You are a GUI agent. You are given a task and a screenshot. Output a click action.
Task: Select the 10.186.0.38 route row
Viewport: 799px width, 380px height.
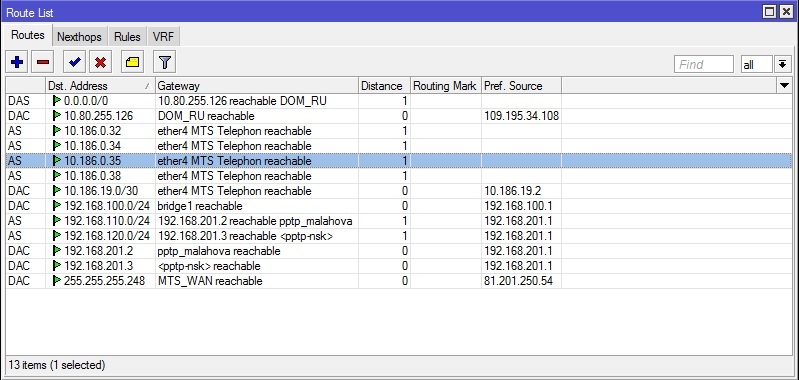398,176
